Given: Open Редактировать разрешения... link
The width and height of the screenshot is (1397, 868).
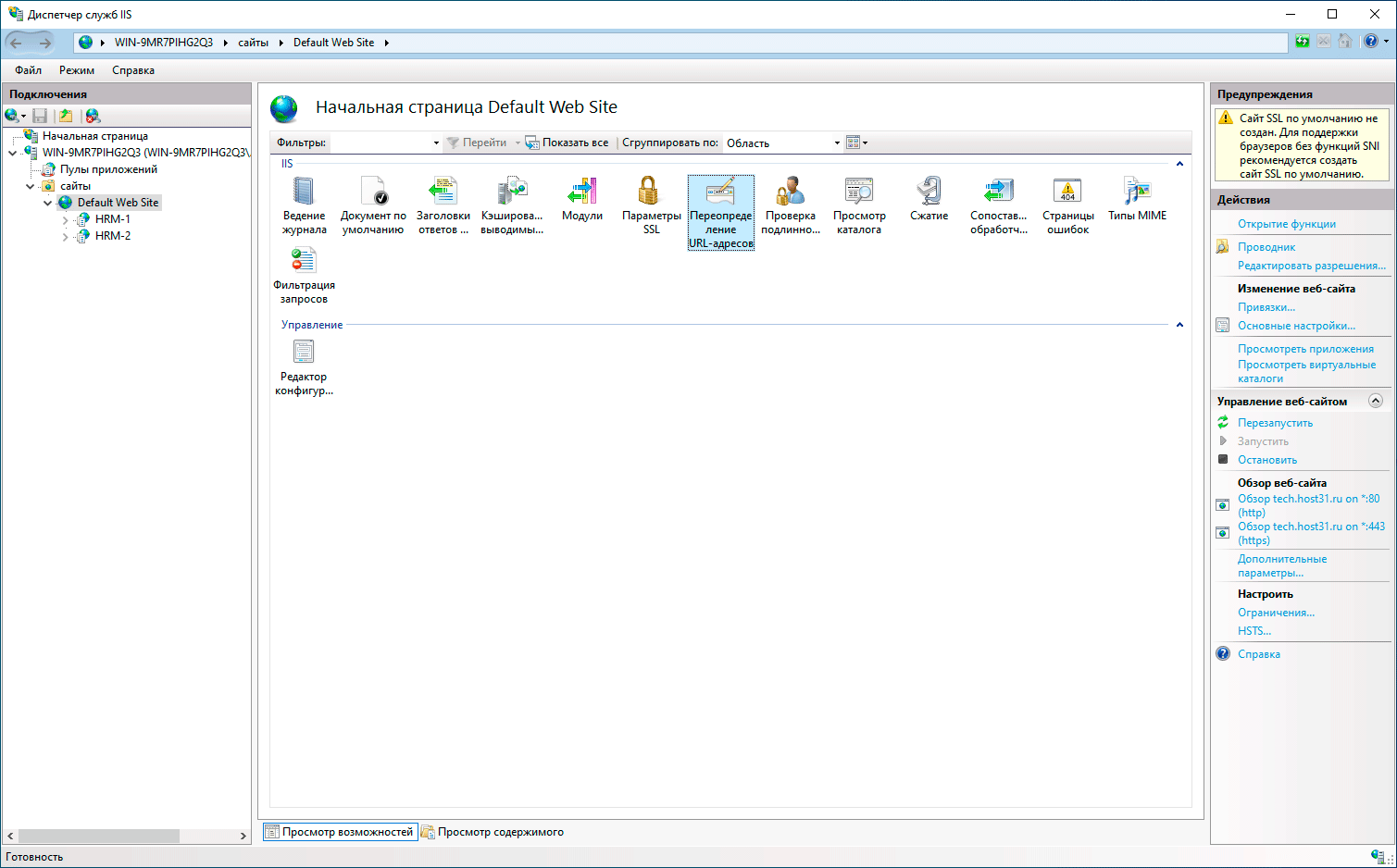Looking at the screenshot, I should 1312,266.
